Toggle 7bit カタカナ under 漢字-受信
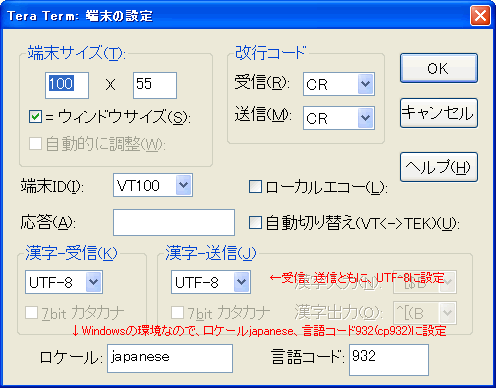 31,313
